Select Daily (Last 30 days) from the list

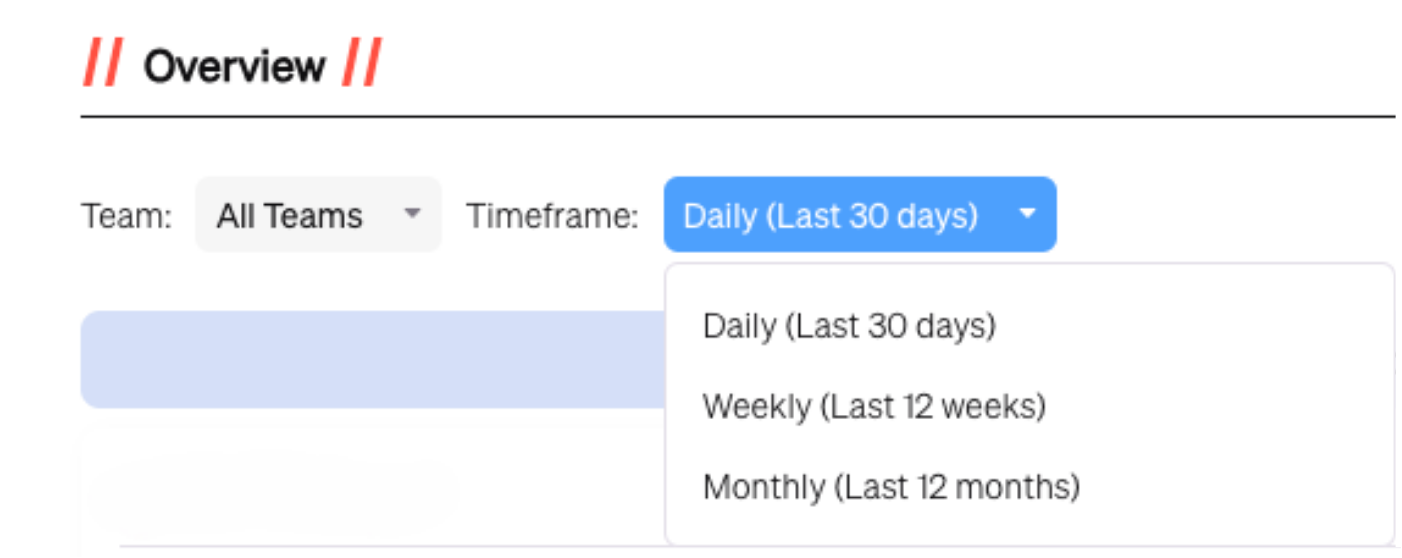coord(849,326)
